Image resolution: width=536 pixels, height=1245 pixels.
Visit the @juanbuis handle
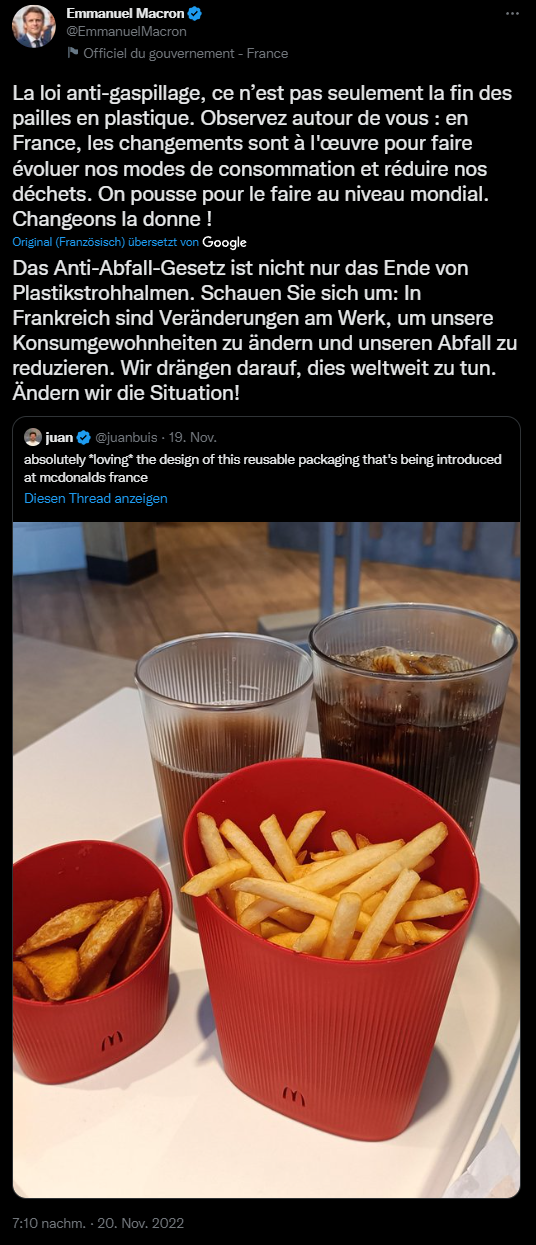127,438
